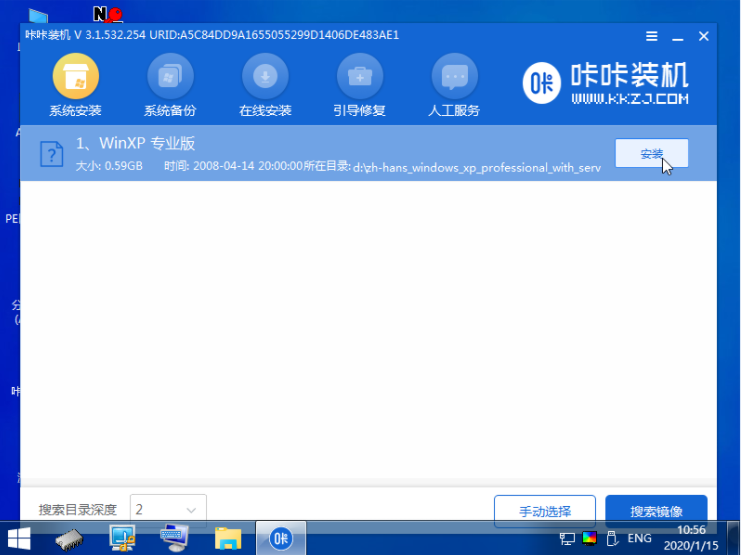Click the file icon beside WinXP 专业版
Screen dimensions: 741x555
pyautogui.click(x=51, y=154)
